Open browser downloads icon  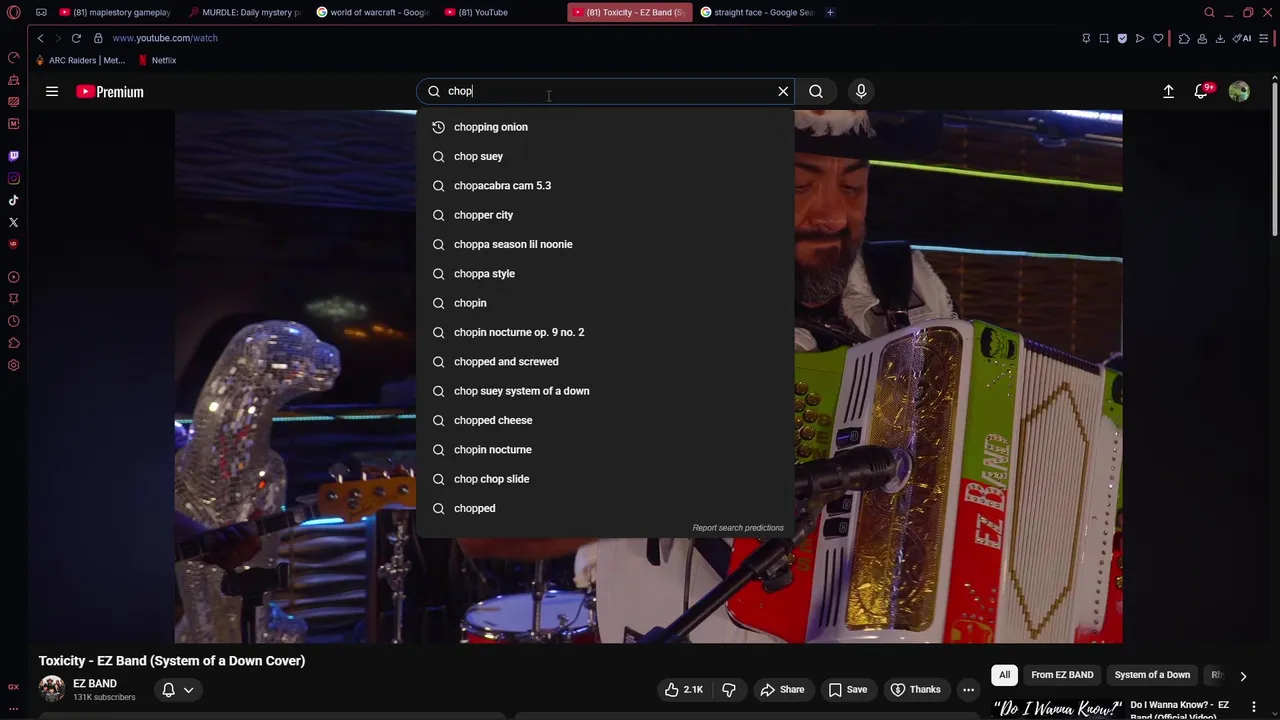click(x=1221, y=38)
